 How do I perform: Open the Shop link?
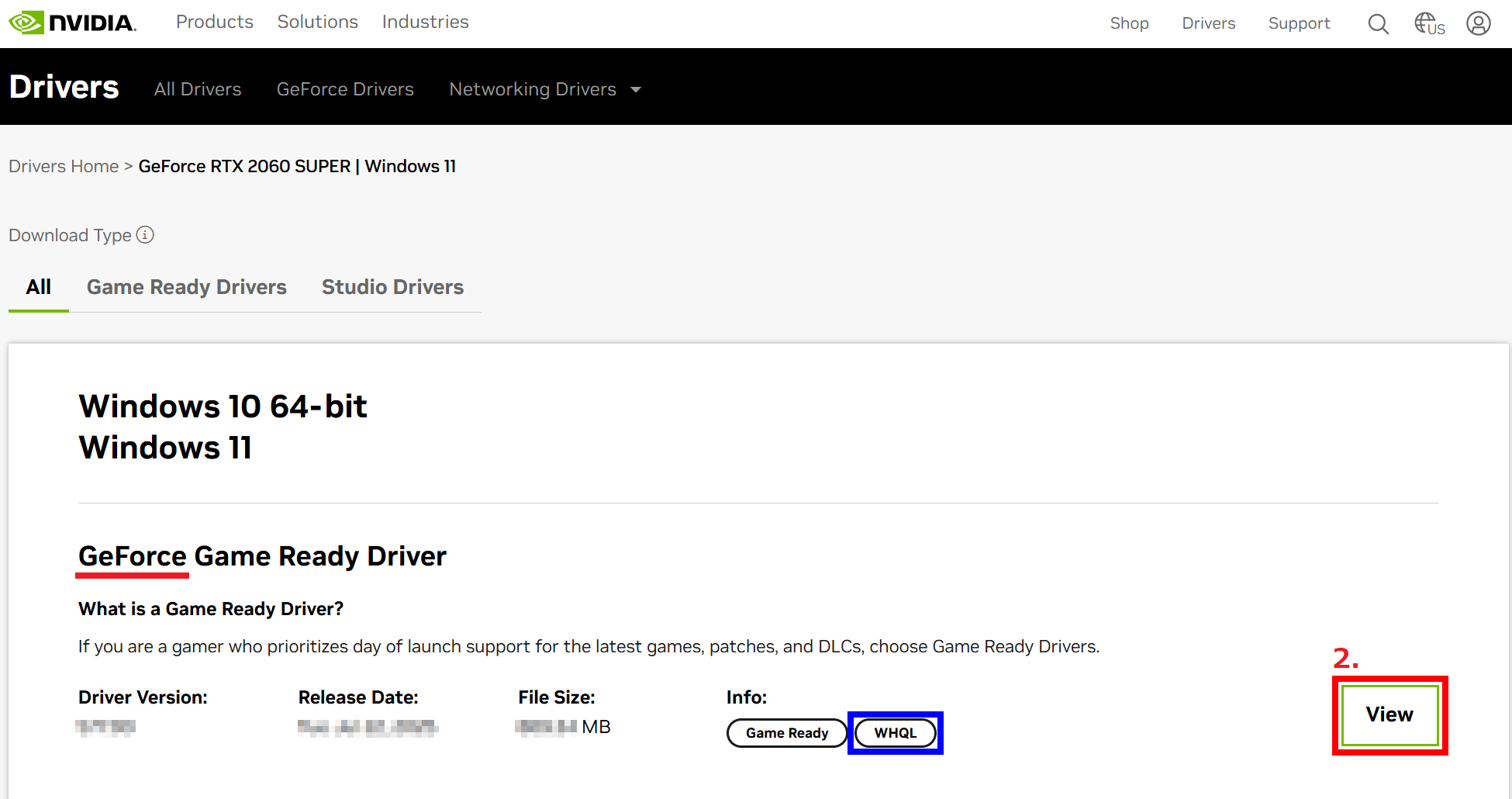click(x=1129, y=24)
